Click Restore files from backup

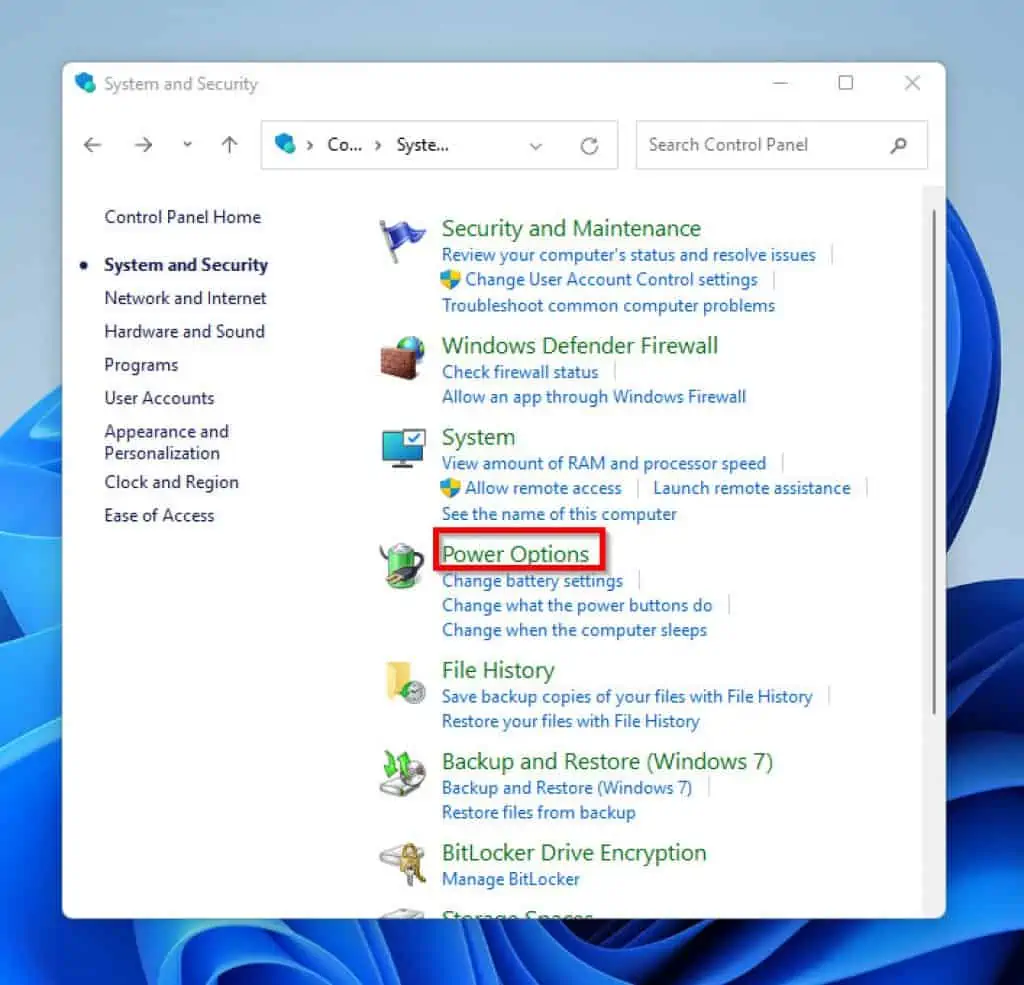tap(538, 812)
